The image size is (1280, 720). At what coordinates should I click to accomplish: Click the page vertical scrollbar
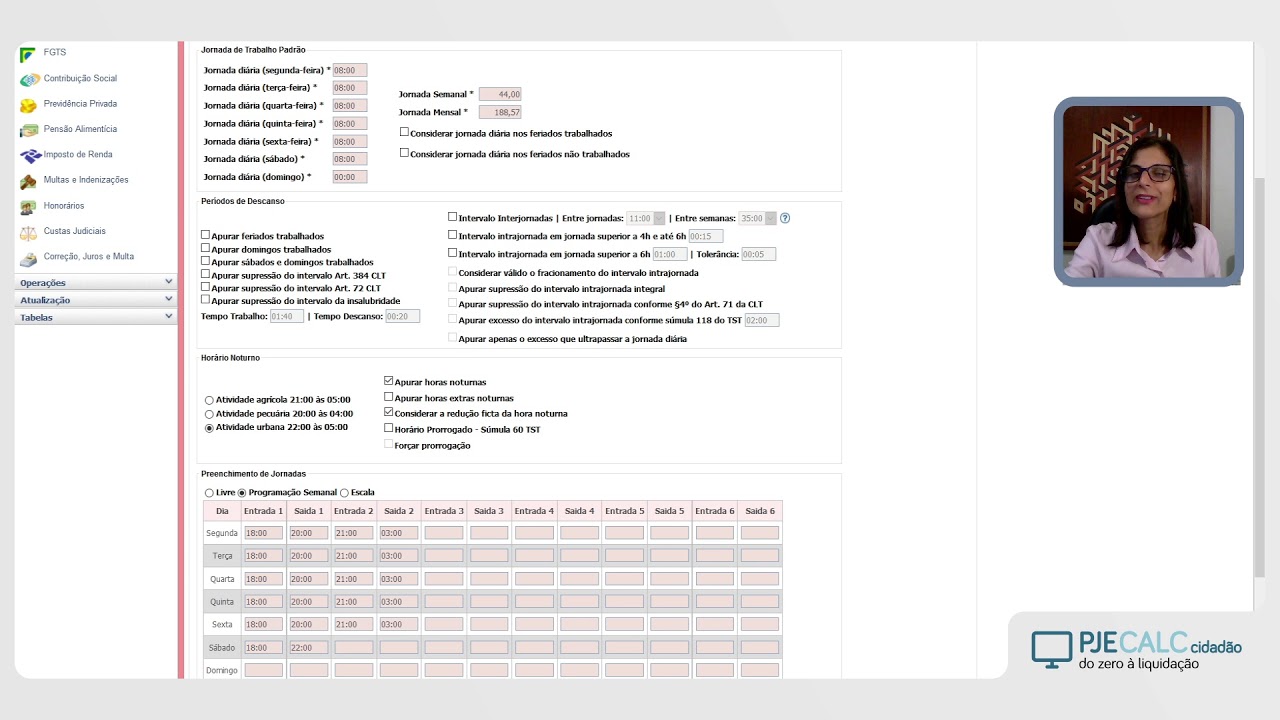(x=1259, y=378)
